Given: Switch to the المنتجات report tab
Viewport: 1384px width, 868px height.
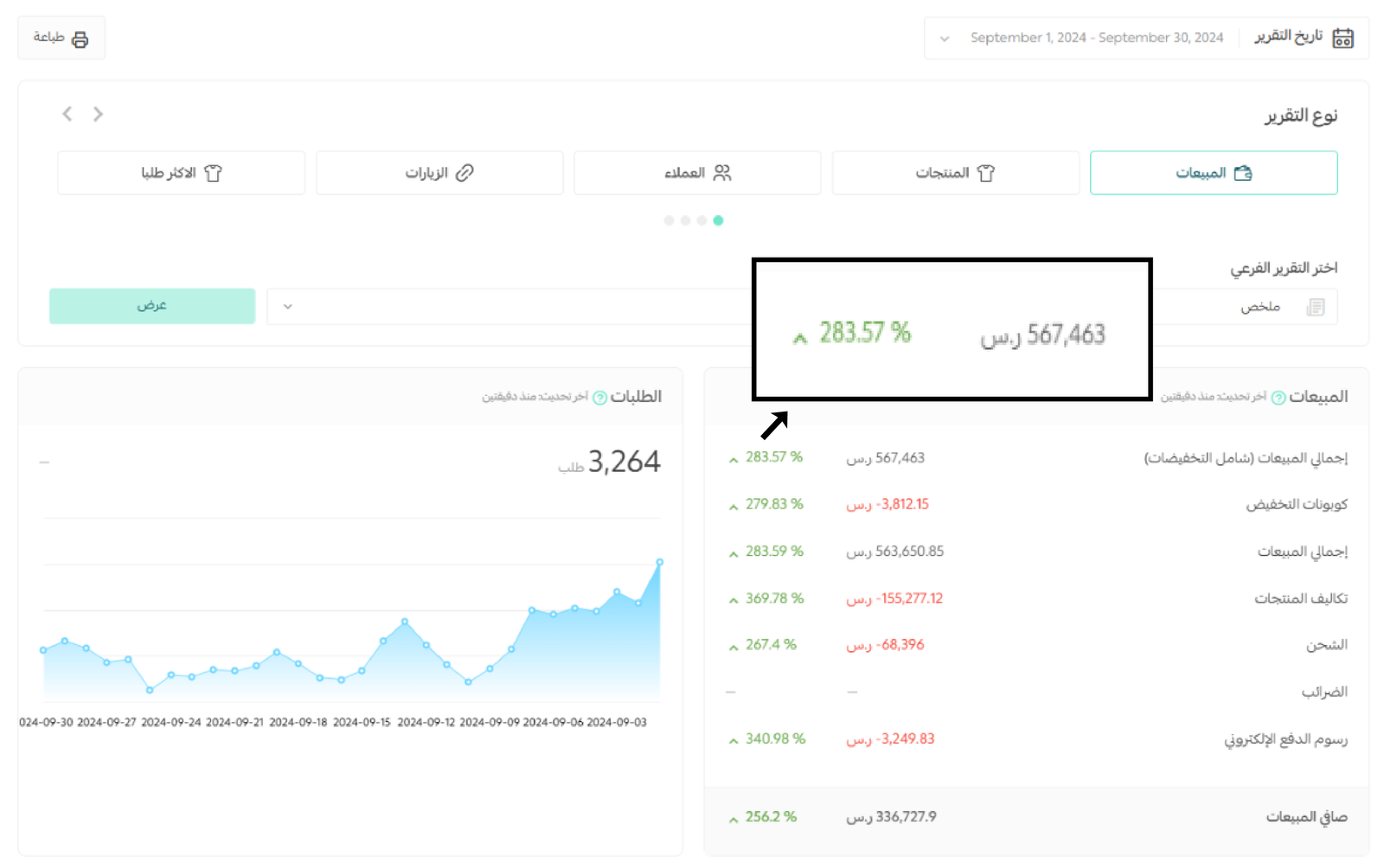Looking at the screenshot, I should click(955, 173).
